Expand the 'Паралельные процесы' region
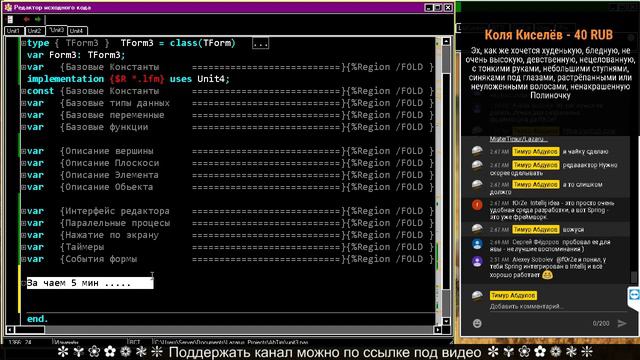640x360 pixels. pos(24,223)
